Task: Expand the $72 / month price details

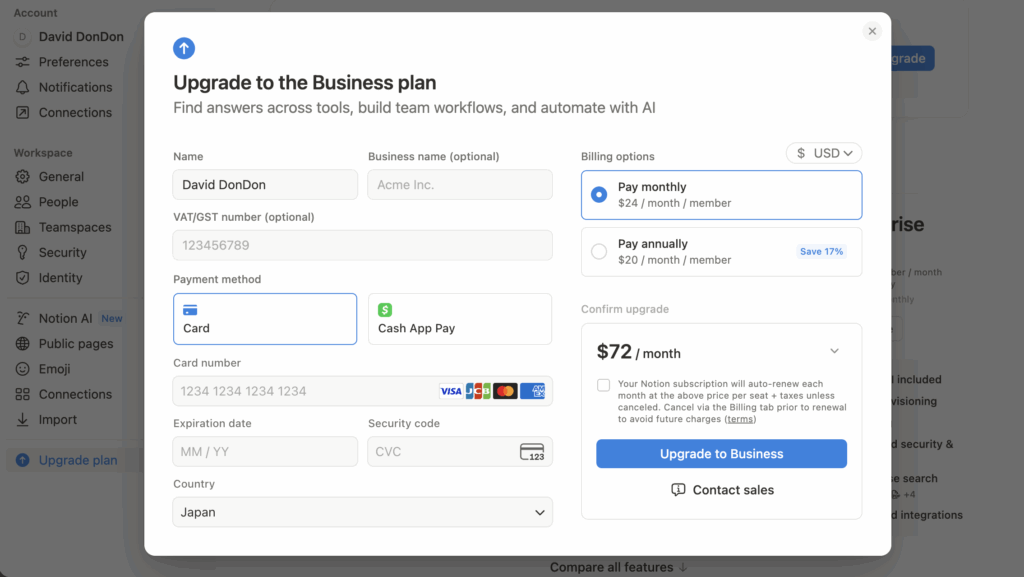Action: click(834, 352)
